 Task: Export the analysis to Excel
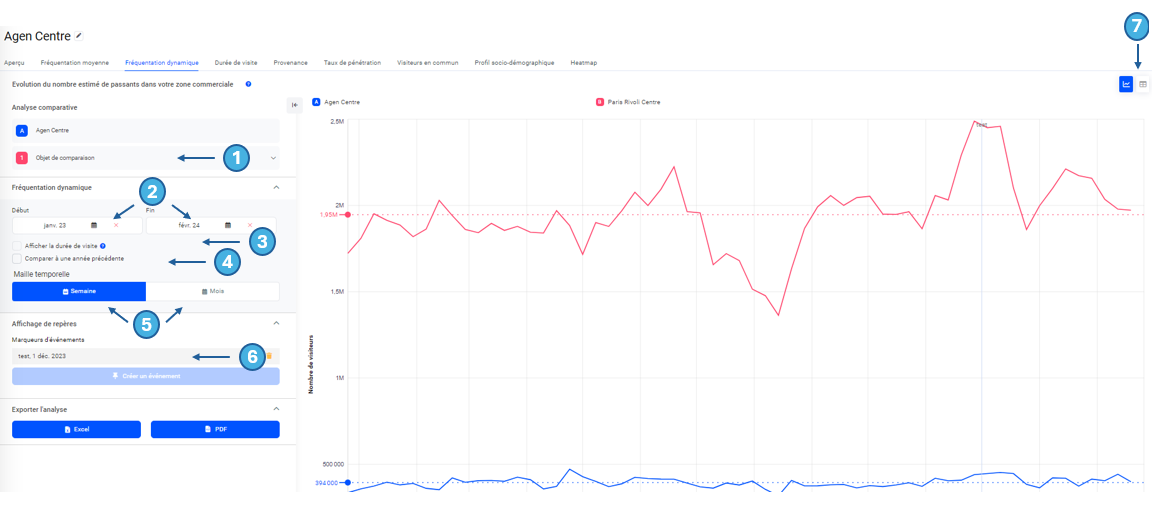click(x=76, y=429)
